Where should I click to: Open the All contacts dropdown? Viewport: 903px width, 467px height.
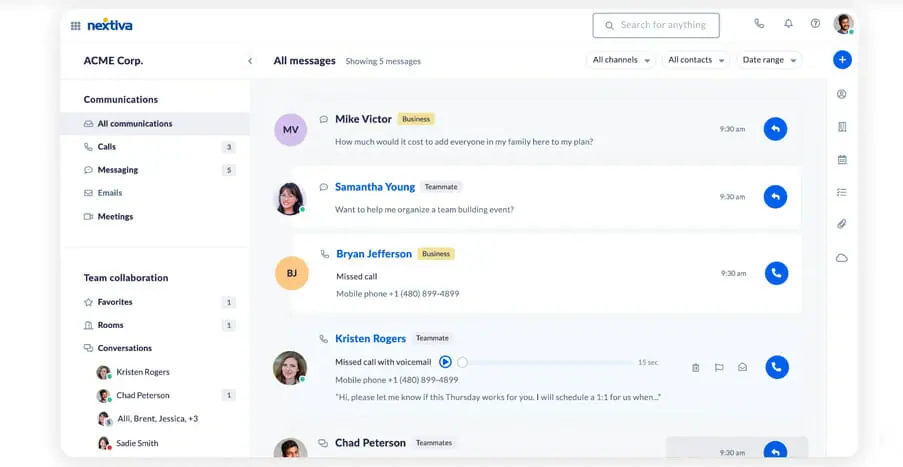pos(696,60)
